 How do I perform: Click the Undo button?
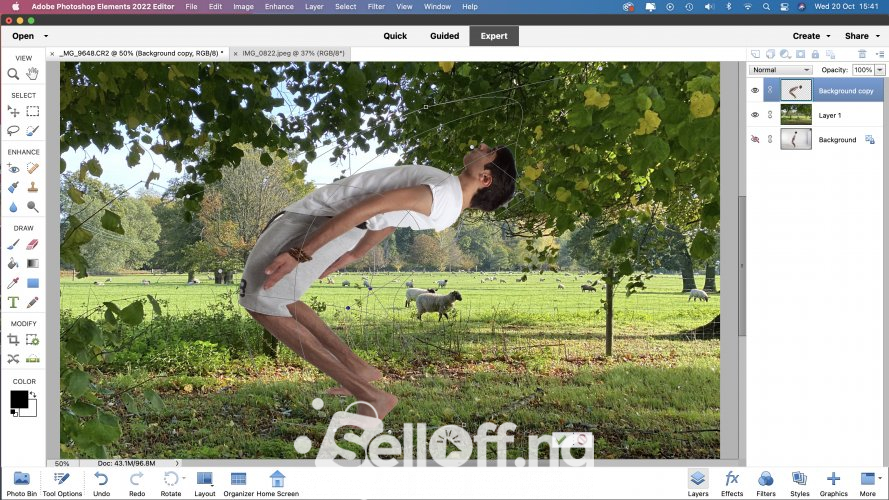coord(101,484)
